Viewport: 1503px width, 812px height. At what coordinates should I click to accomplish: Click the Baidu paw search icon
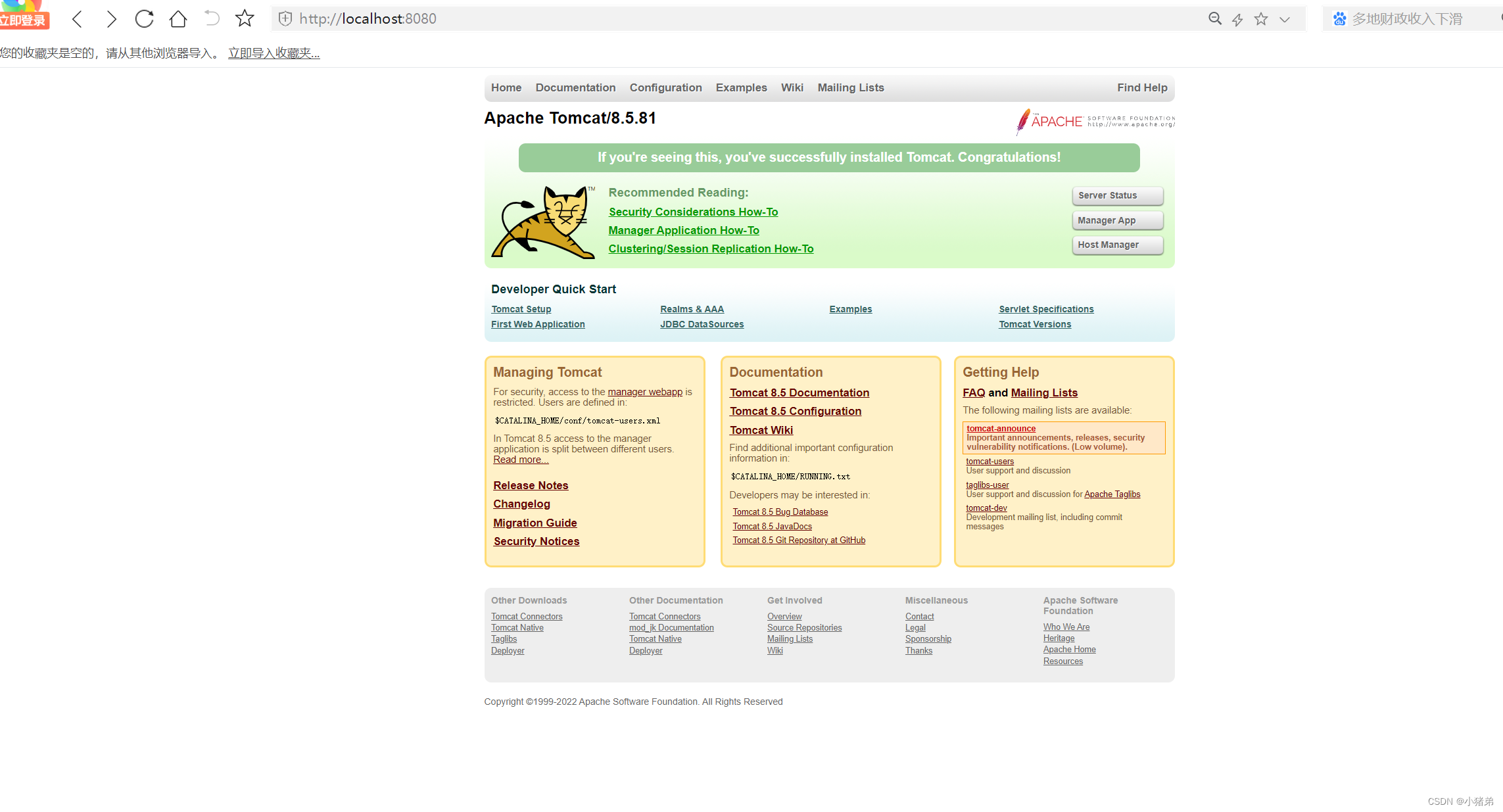[1339, 19]
